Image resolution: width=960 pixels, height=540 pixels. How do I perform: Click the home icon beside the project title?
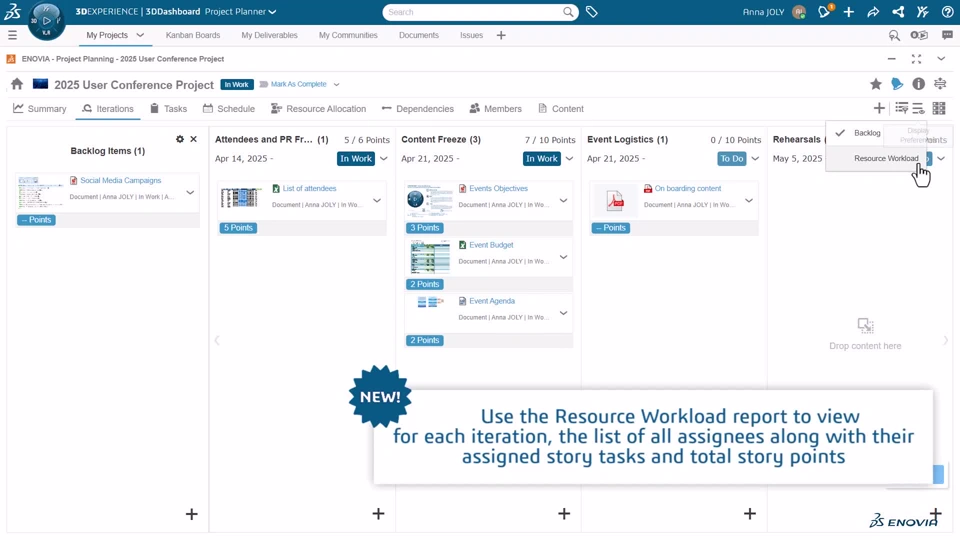click(17, 84)
